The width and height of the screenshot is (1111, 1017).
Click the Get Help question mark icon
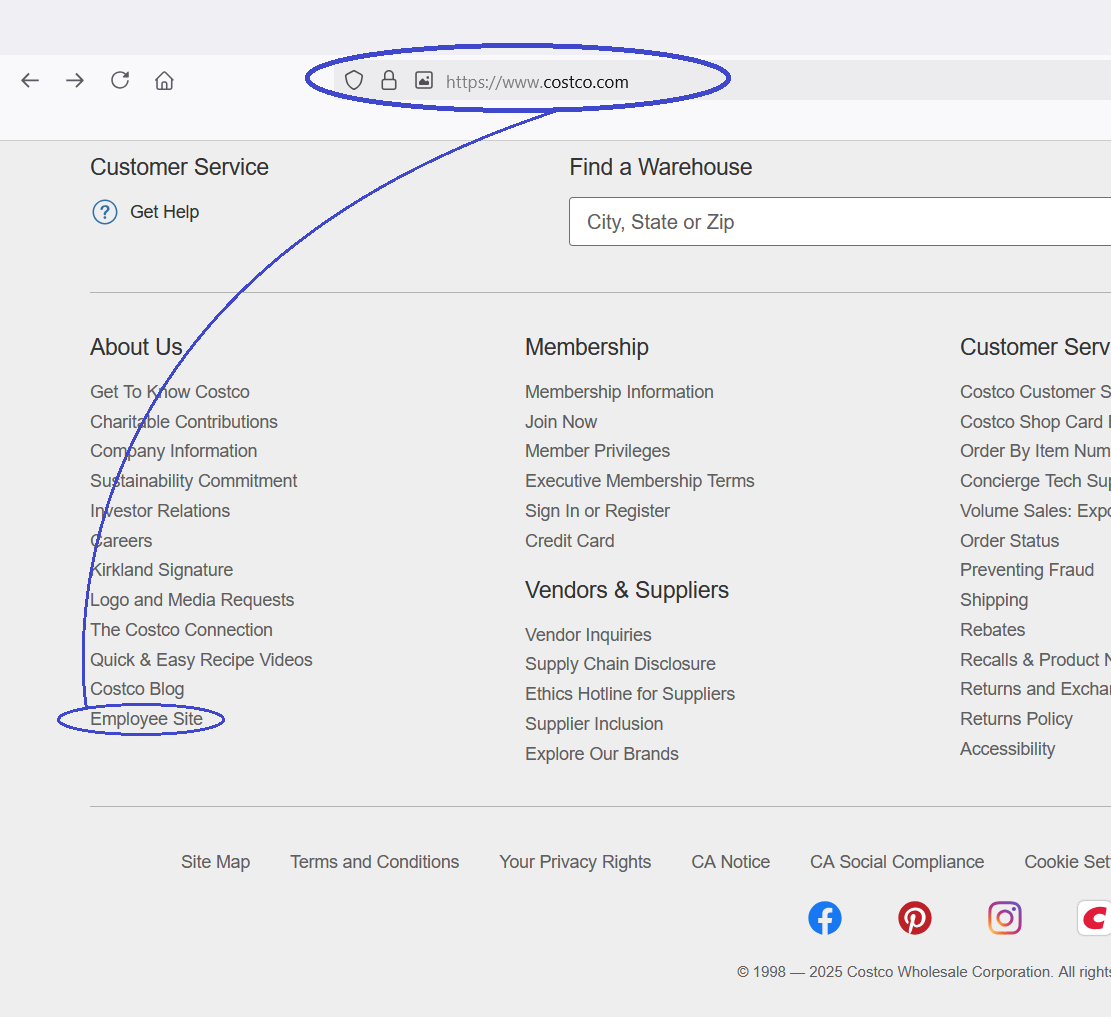pos(105,212)
